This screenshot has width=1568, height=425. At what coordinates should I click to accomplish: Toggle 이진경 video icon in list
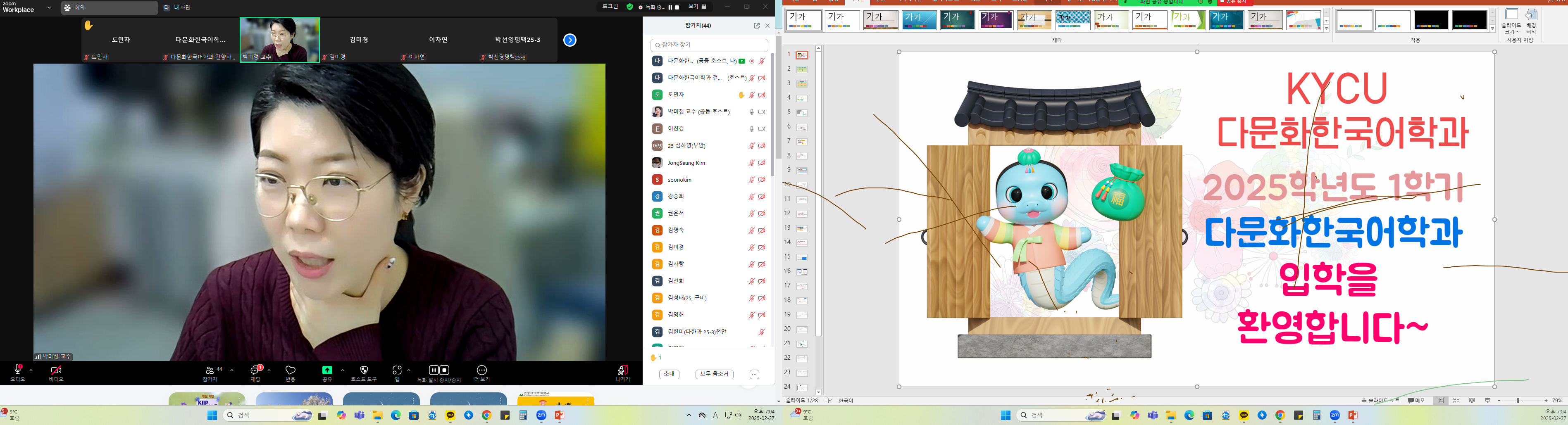(x=762, y=129)
